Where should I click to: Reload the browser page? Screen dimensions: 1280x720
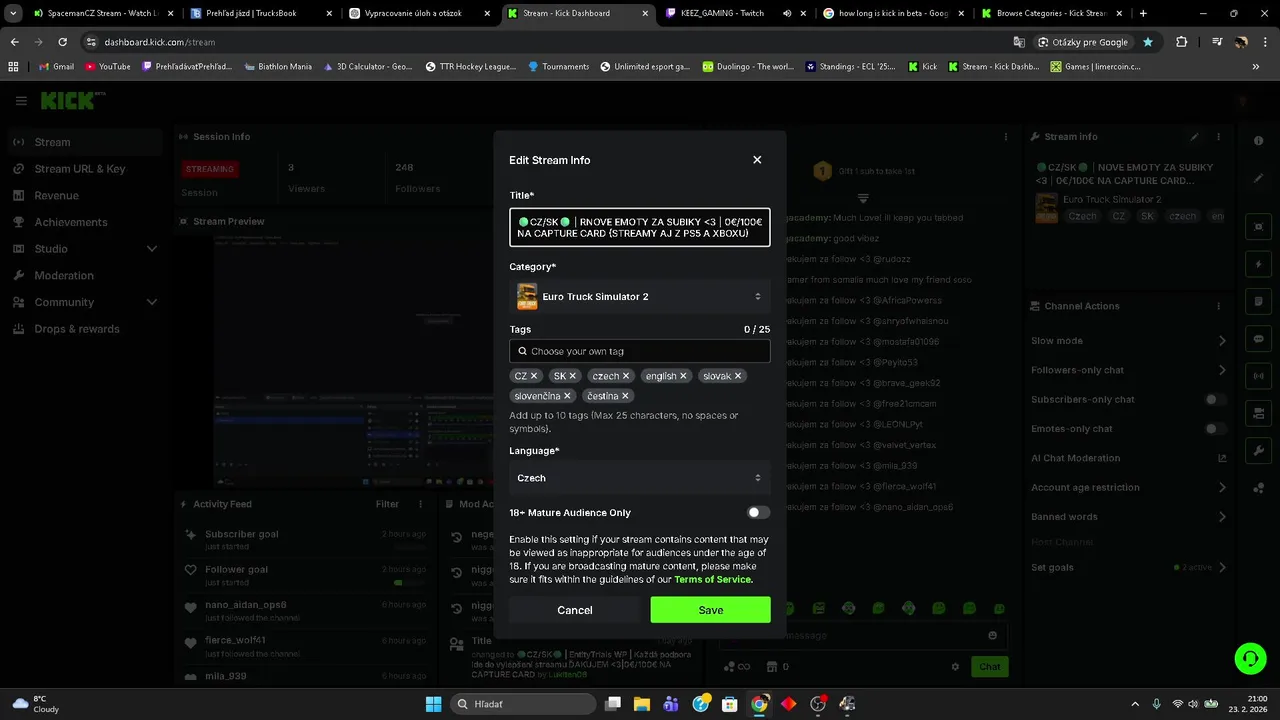tap(63, 42)
